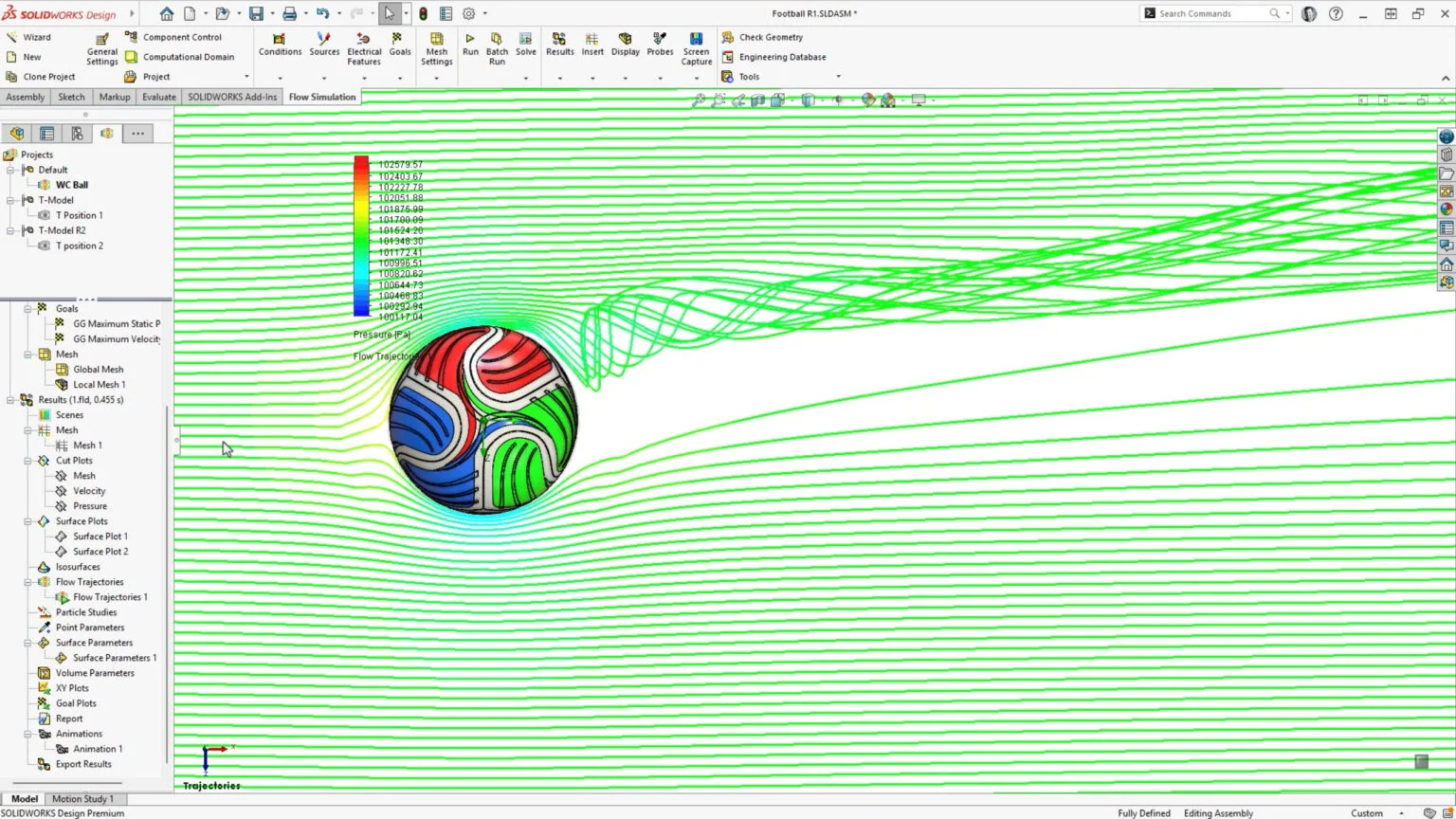Collapse the Surface Plots tree node
The height and width of the screenshot is (819, 1456).
pos(28,521)
